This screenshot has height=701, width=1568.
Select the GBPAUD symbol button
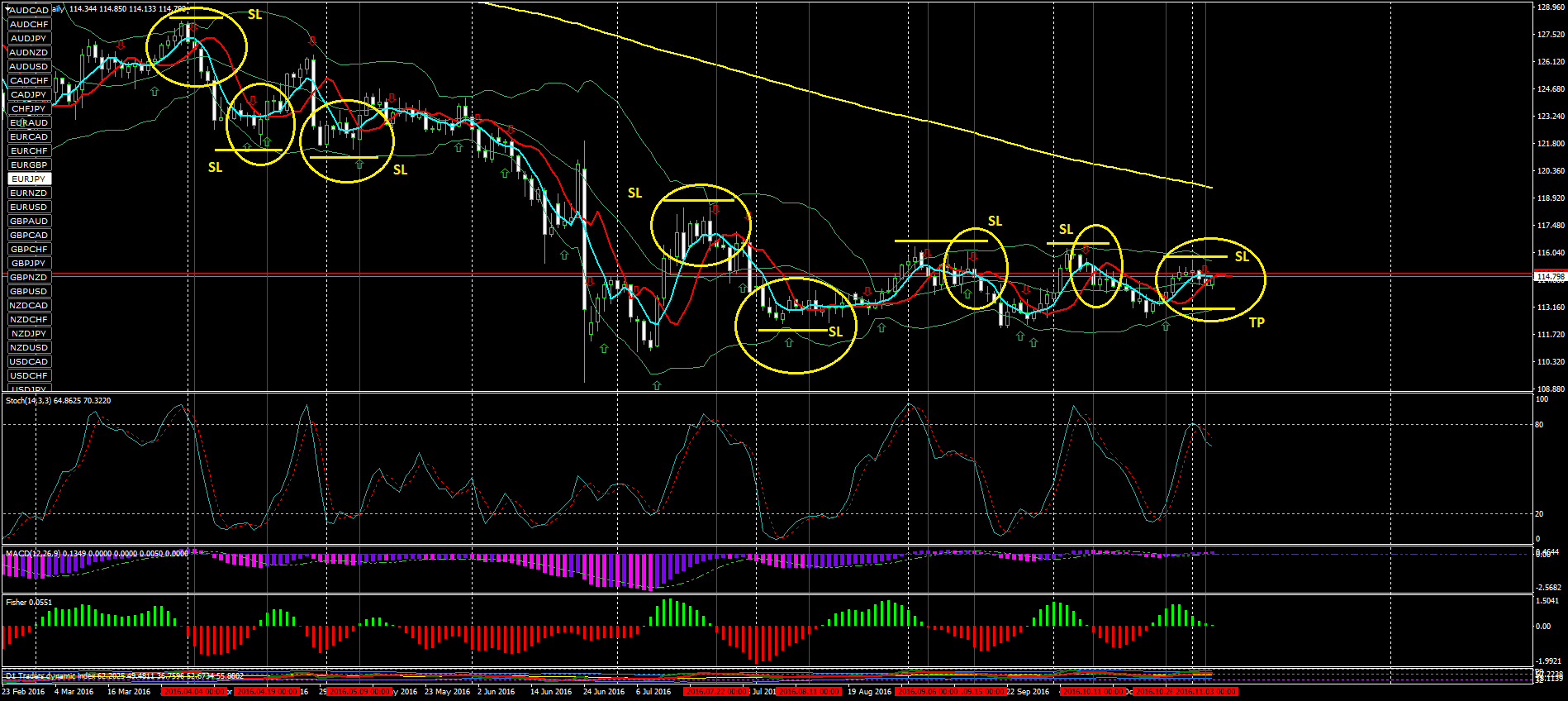29,221
